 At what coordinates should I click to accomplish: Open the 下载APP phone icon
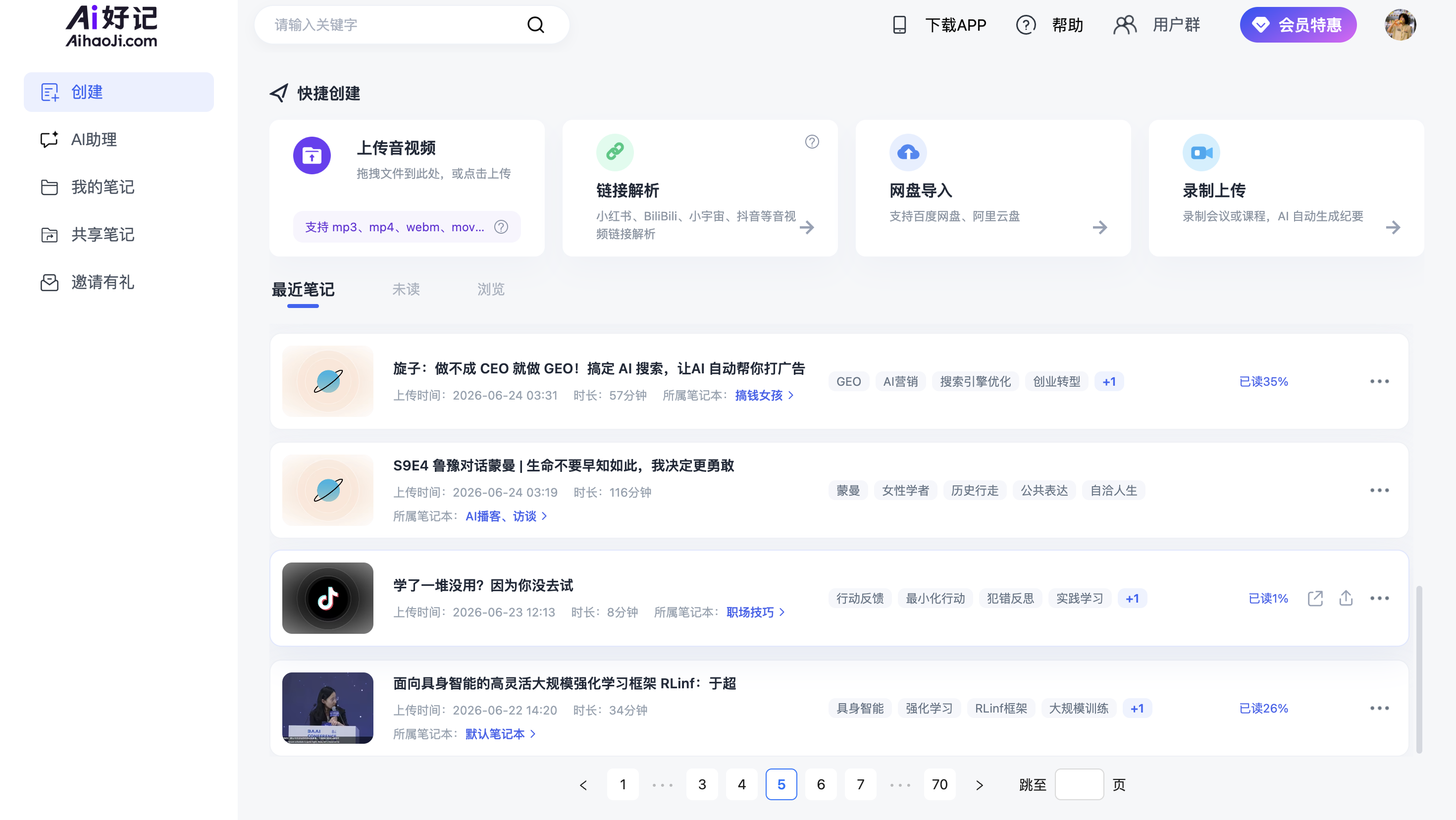tap(899, 25)
